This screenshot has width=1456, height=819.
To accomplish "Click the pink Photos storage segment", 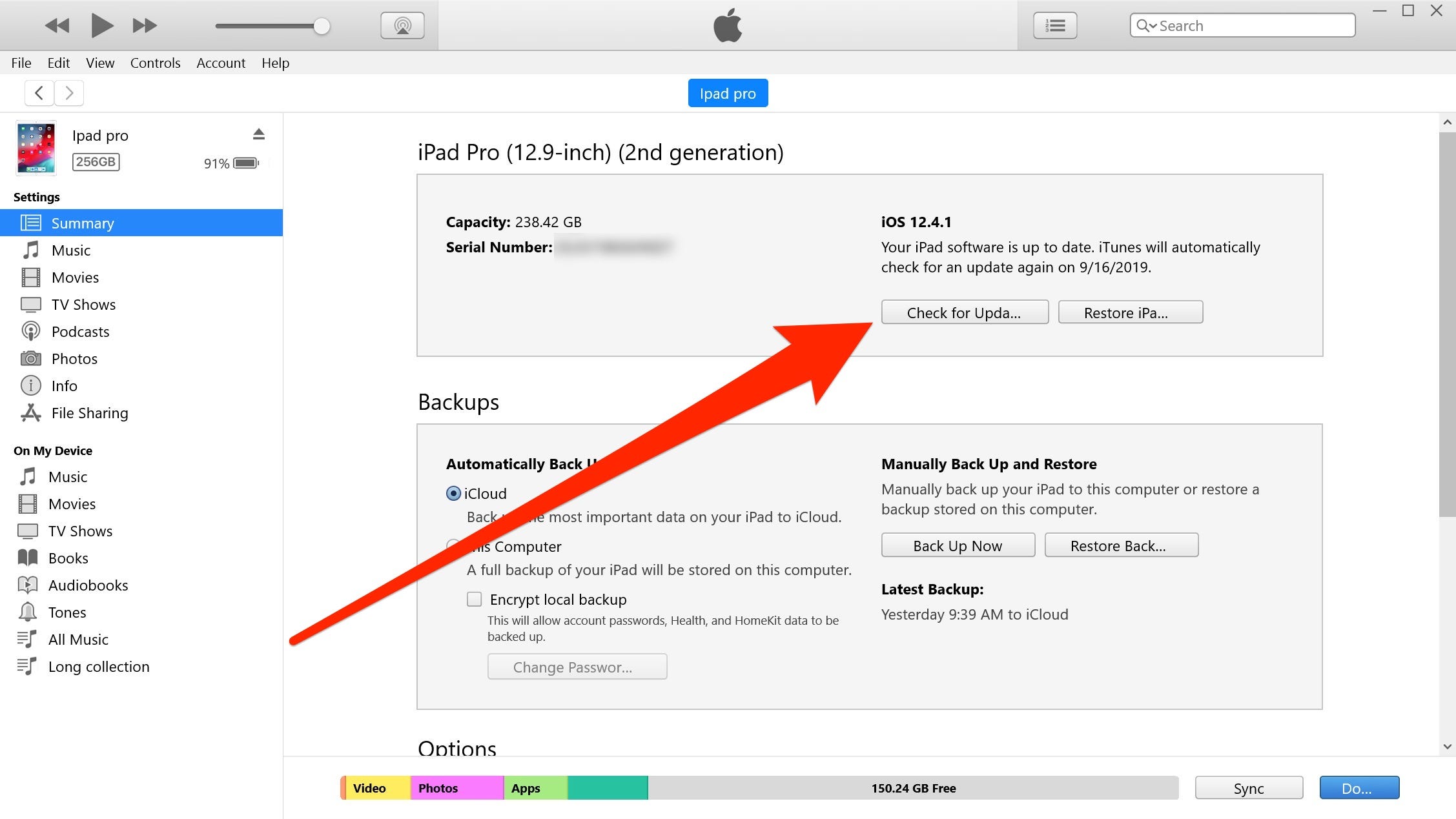I will pyautogui.click(x=457, y=788).
